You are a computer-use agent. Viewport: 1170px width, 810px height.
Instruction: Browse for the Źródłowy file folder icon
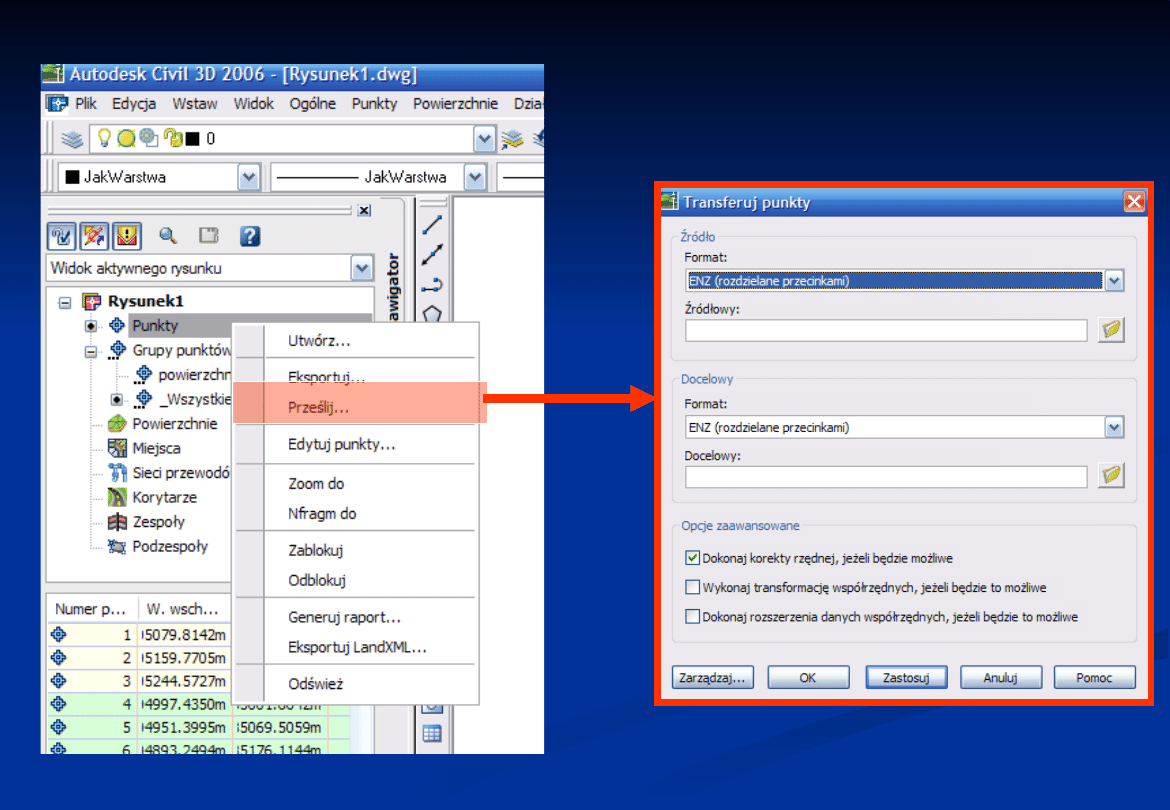click(x=1111, y=329)
